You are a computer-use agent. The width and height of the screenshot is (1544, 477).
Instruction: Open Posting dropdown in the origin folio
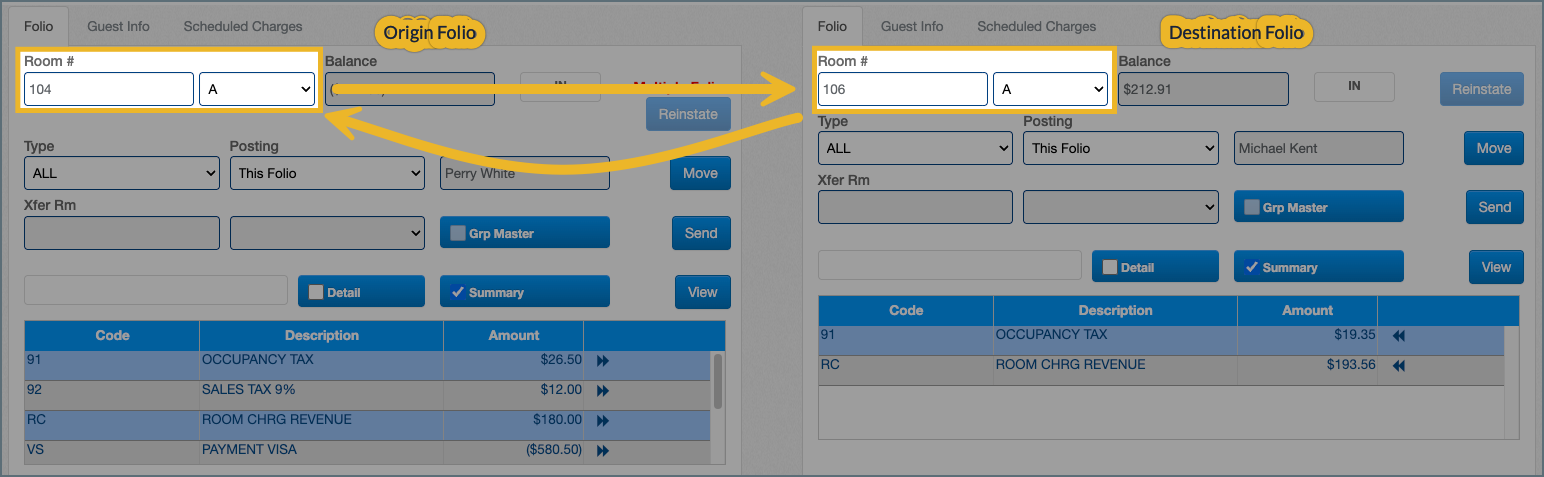327,173
